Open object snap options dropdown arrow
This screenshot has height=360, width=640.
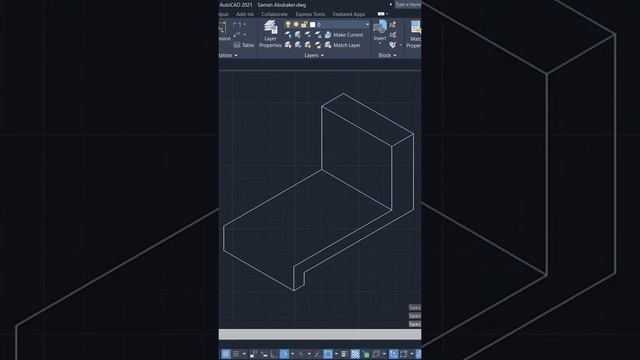point(336,354)
